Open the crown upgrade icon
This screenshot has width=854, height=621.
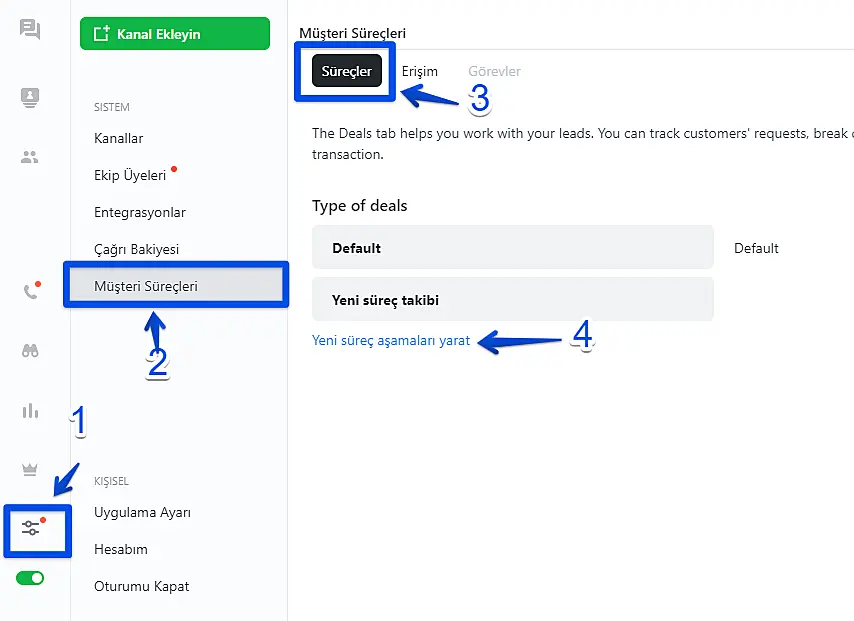[30, 469]
